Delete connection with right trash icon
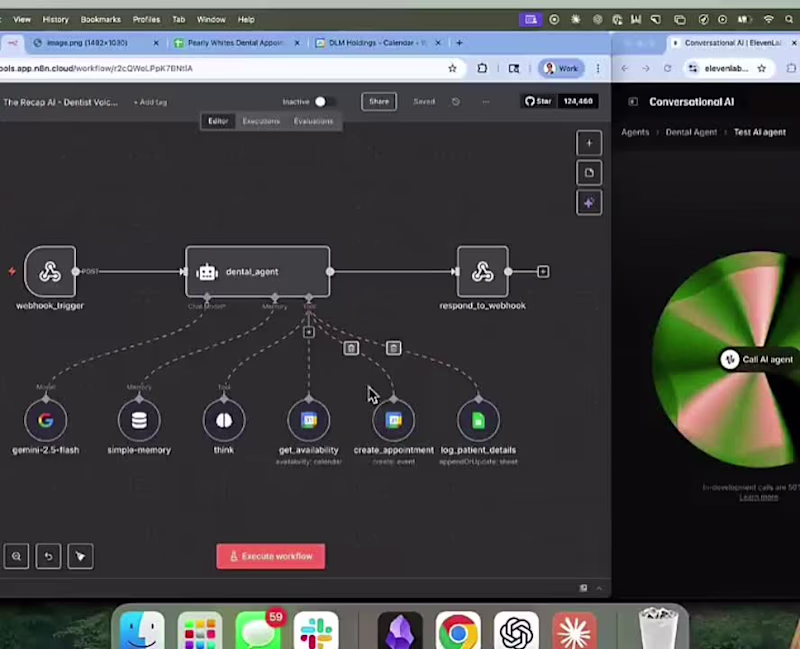800x649 pixels. 393,348
